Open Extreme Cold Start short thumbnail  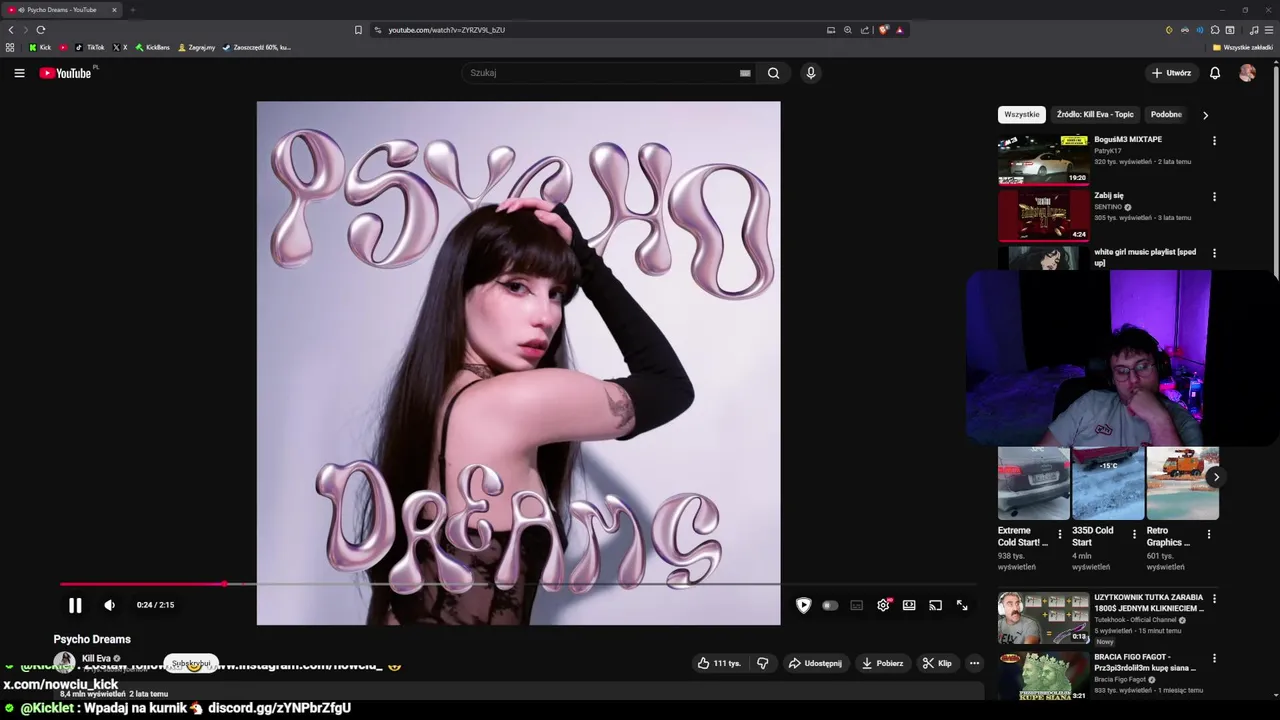click(1034, 483)
